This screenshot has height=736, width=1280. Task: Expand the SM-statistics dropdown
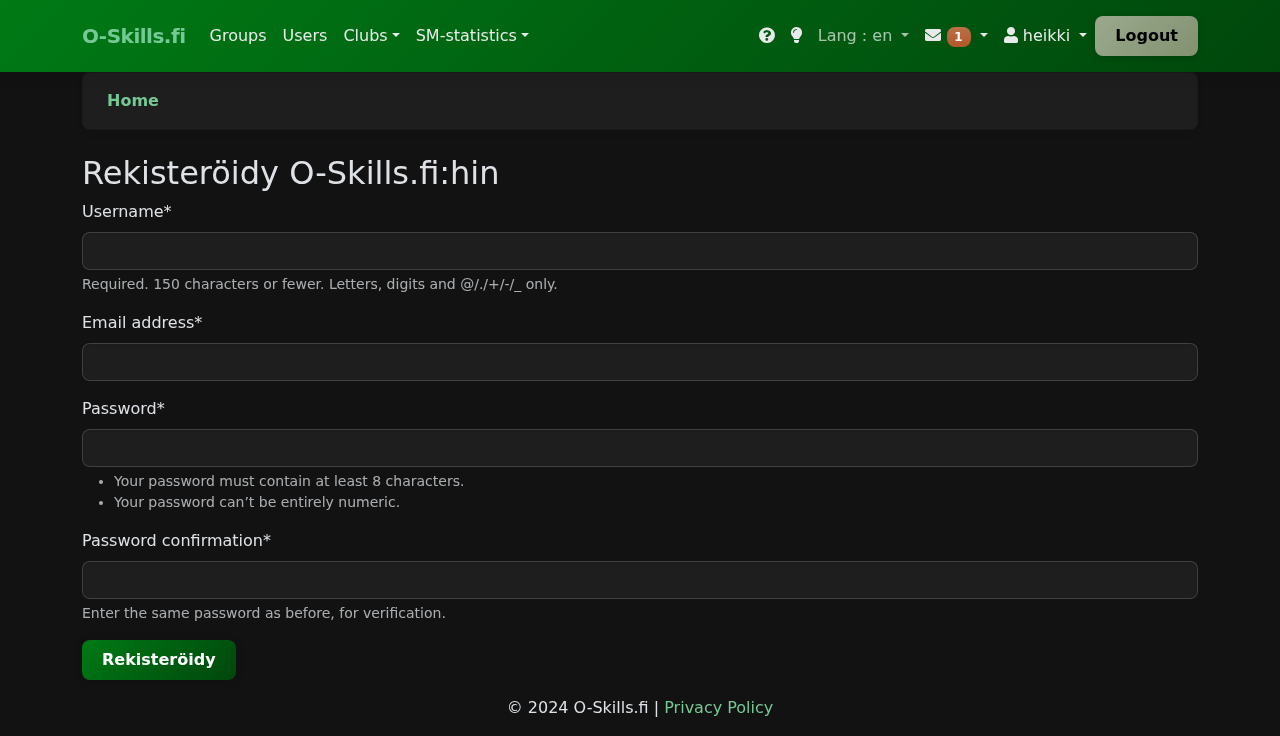click(x=472, y=36)
